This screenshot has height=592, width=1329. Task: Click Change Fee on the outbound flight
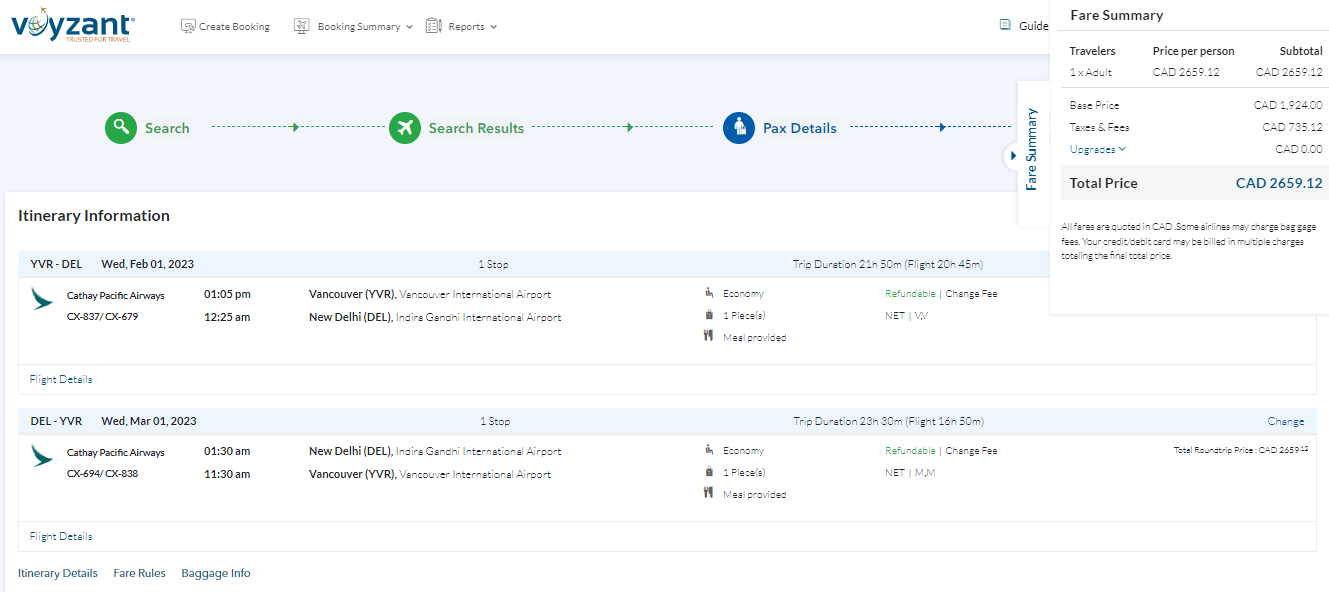(971, 294)
